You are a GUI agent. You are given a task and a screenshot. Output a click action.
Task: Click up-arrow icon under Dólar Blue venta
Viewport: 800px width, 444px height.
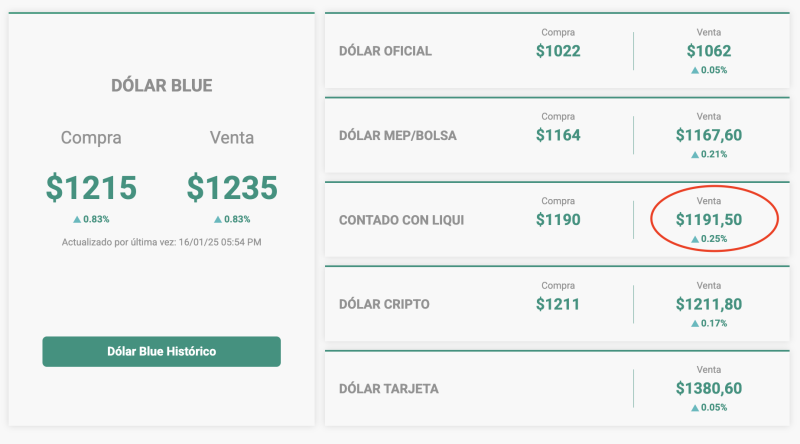[x=217, y=219]
